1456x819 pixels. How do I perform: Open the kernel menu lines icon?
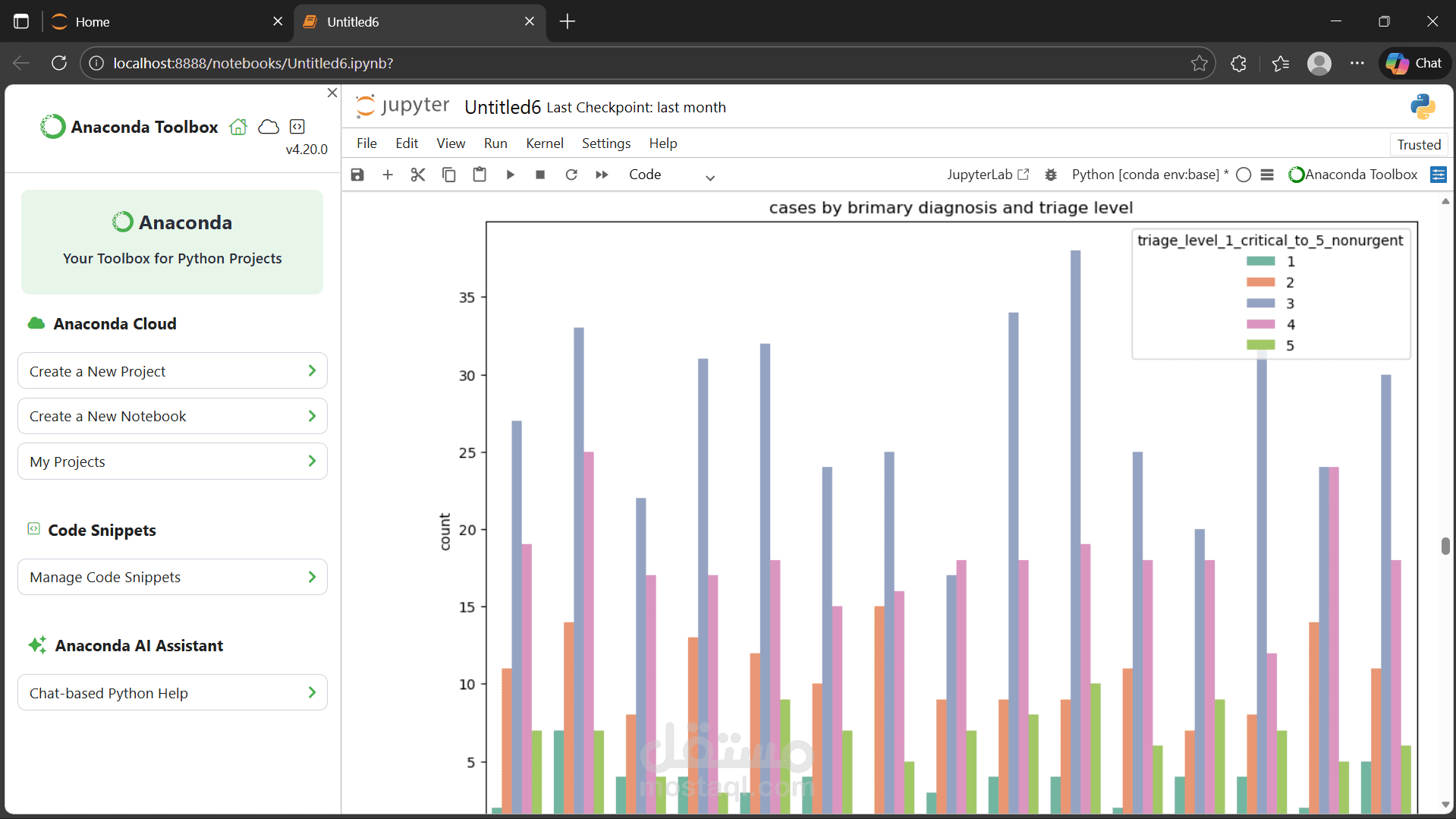coord(1267,175)
